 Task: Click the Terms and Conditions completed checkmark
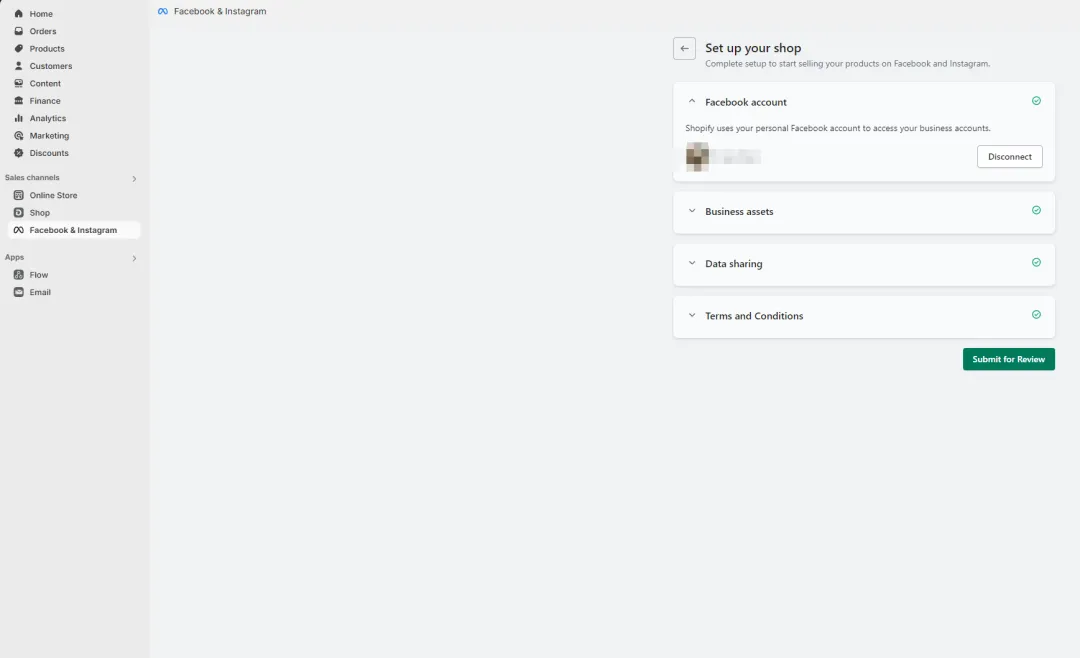tap(1036, 315)
